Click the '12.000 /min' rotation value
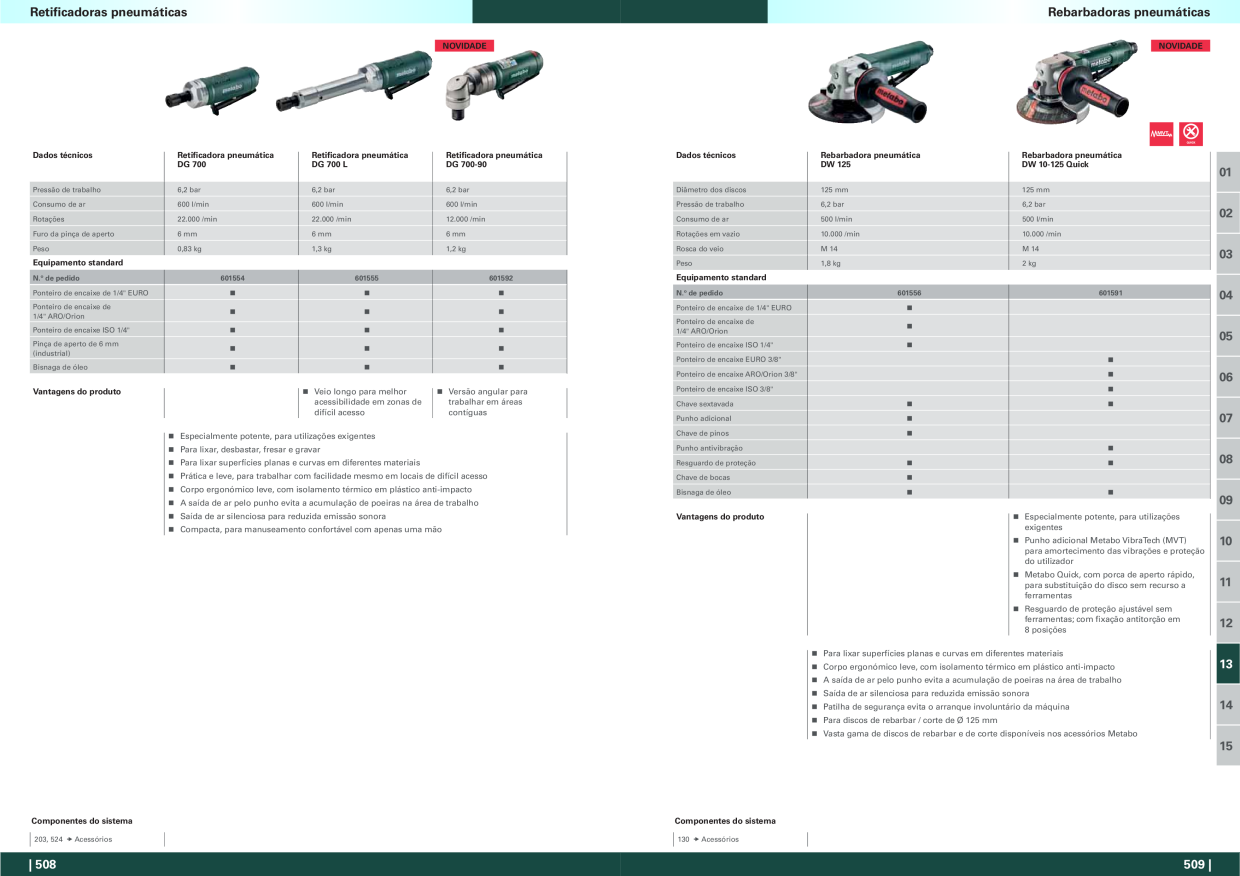Viewport: 1240px width, 876px height. click(466, 219)
